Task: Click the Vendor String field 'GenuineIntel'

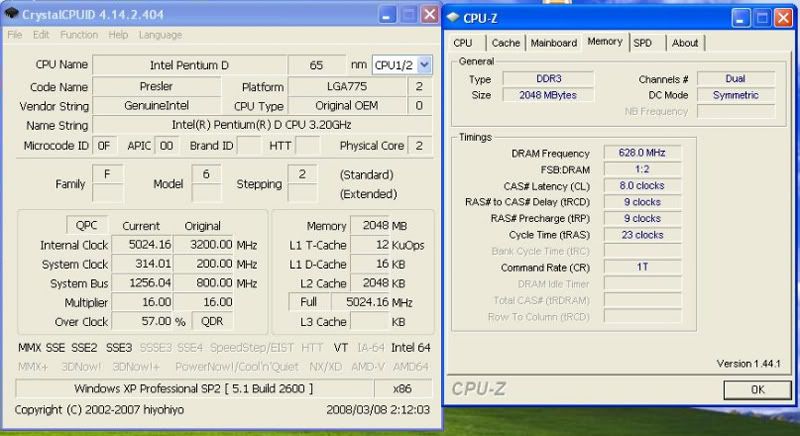Action: 156,106
